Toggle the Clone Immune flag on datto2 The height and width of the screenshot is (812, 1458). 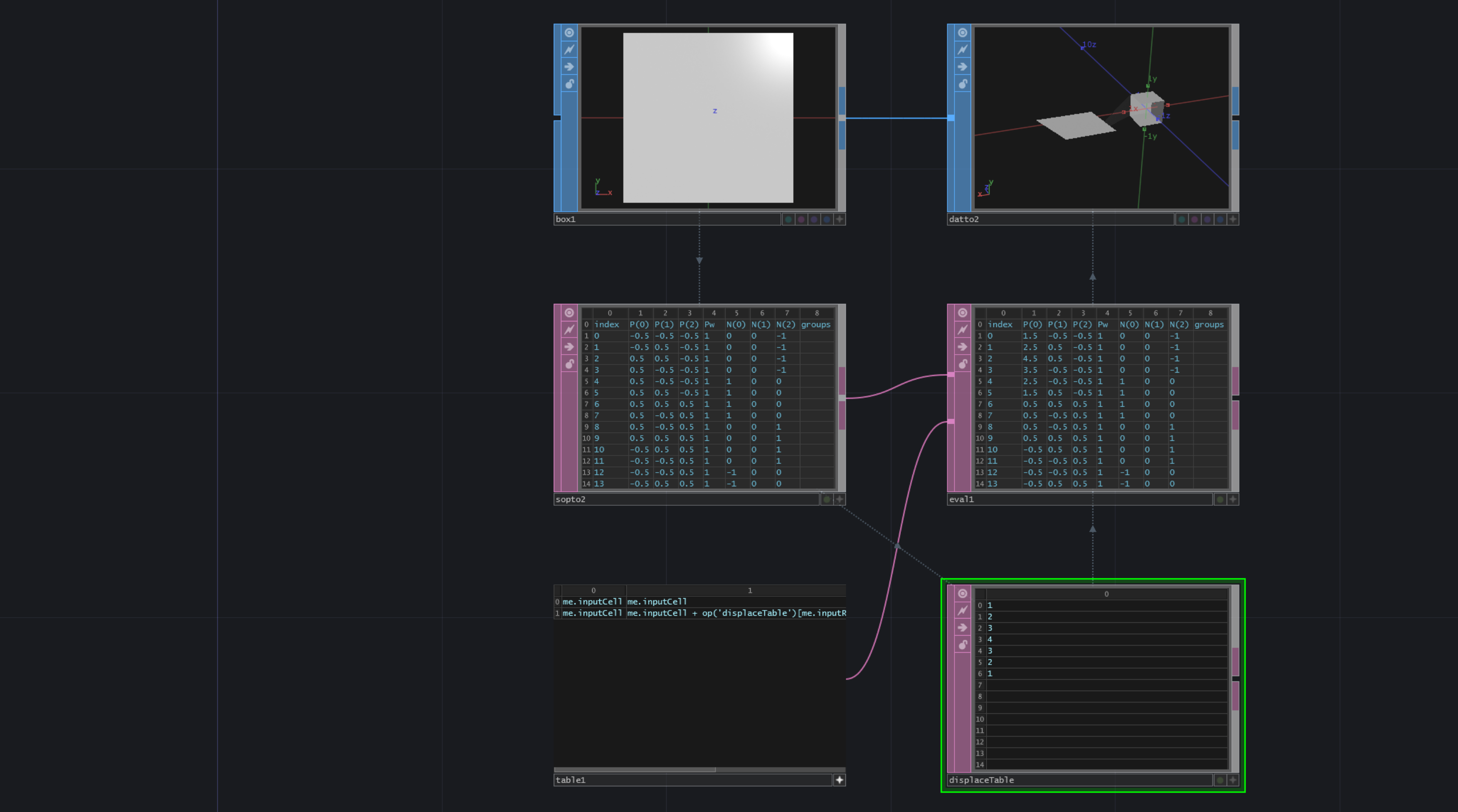962,49
